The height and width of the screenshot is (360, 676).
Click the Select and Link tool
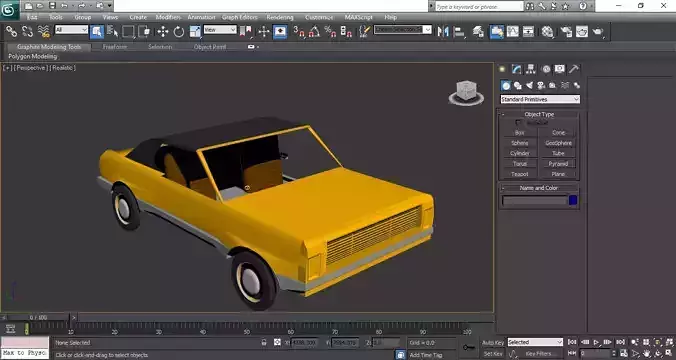pos(11,31)
